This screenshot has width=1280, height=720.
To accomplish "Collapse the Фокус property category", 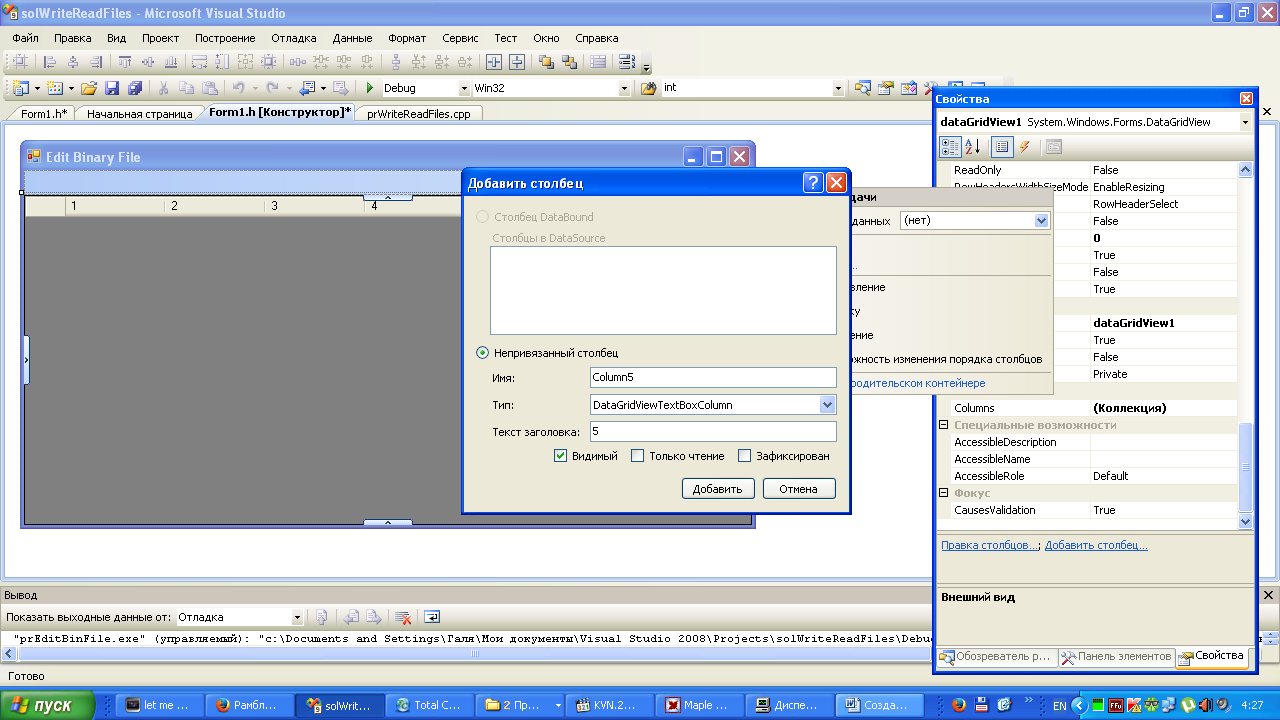I will 944,493.
